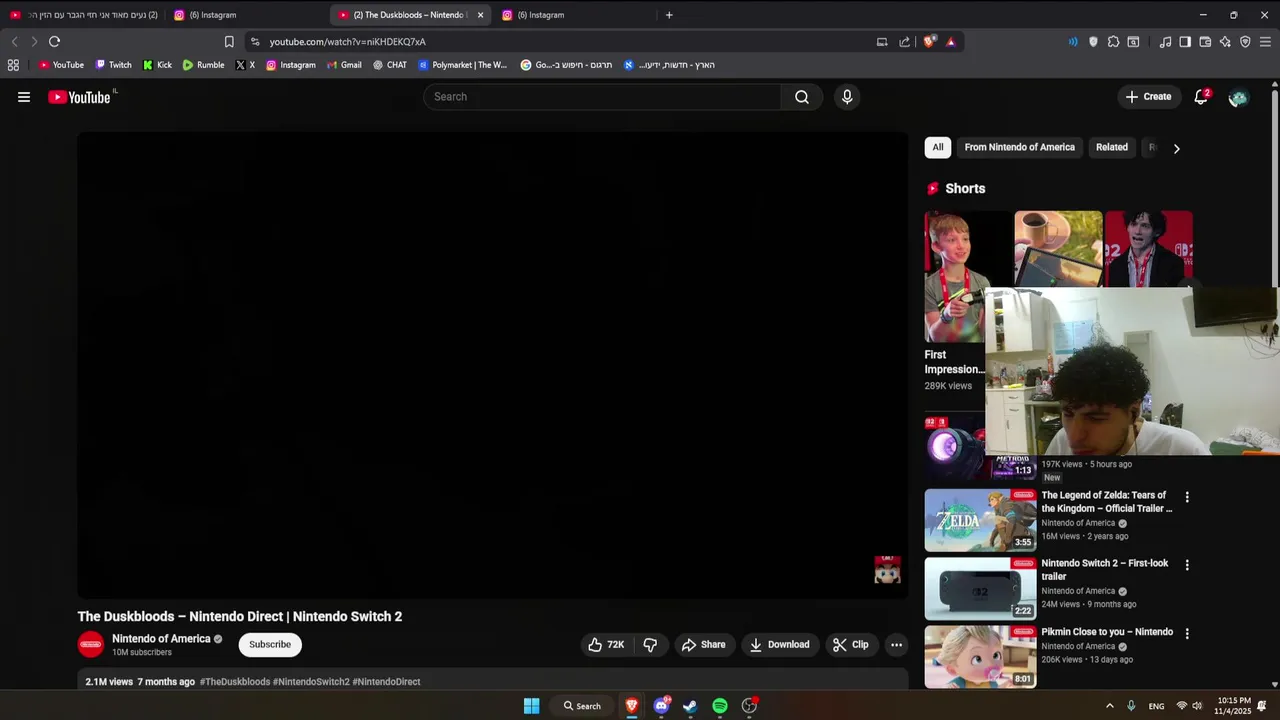Screen dimensions: 1280x720
Task: Open the YouTube guide hamburger menu
Action: point(24,97)
